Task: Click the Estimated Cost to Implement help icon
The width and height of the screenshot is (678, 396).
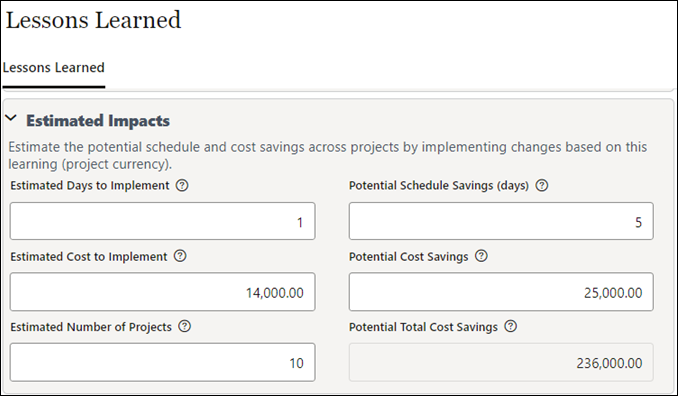Action: (x=180, y=256)
